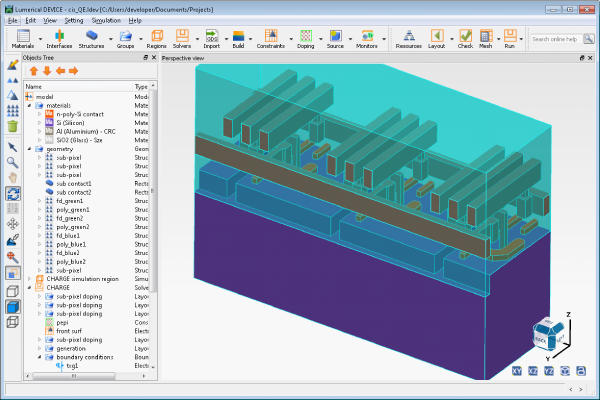Click the Layout toolbar icon

point(437,39)
